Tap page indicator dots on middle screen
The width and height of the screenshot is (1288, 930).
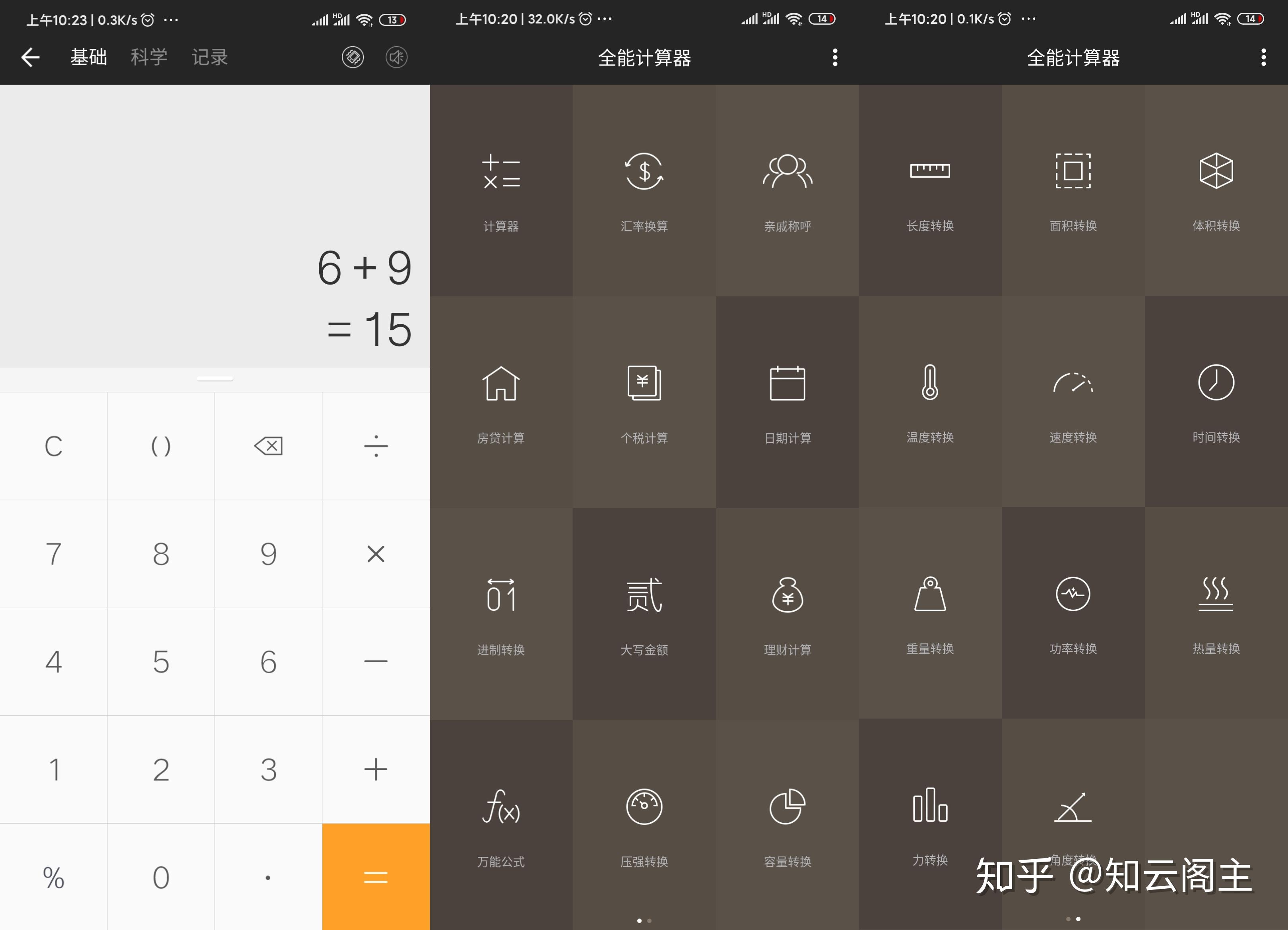[x=644, y=920]
